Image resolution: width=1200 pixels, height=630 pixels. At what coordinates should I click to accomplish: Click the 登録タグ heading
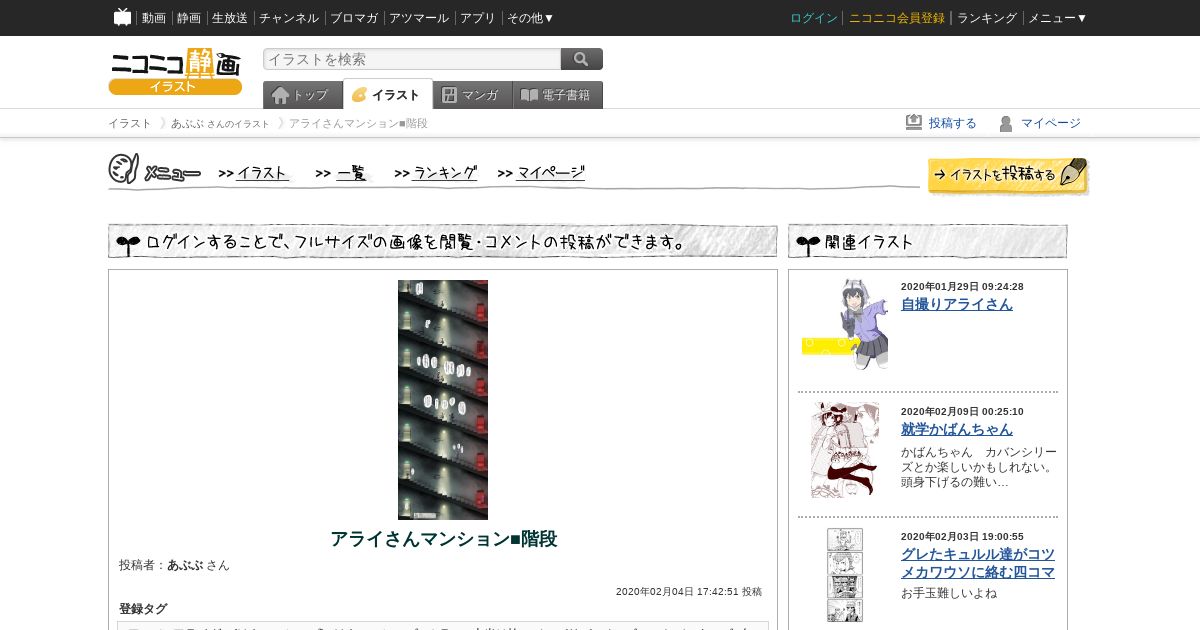143,609
